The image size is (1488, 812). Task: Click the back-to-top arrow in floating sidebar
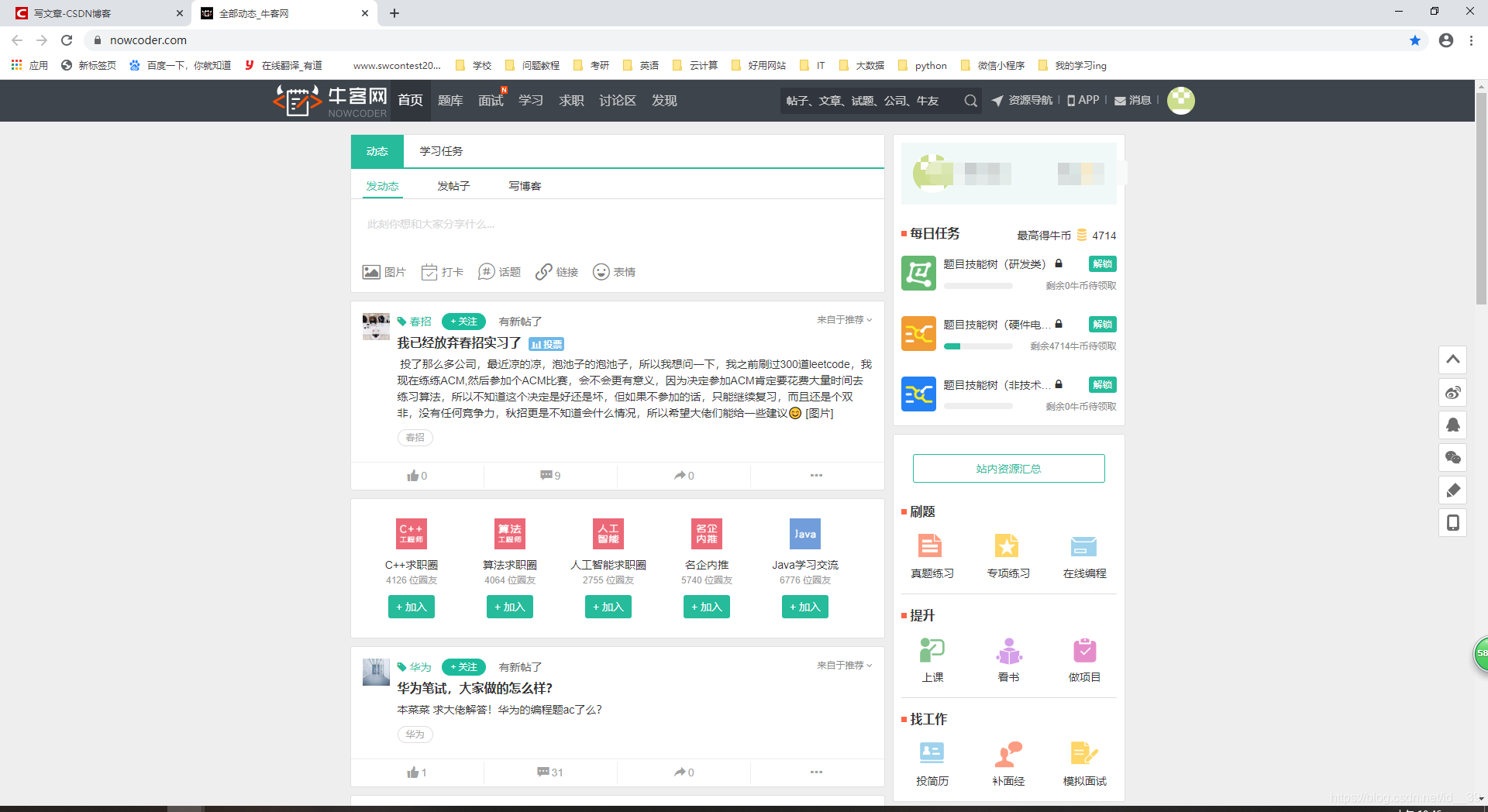(1453, 360)
